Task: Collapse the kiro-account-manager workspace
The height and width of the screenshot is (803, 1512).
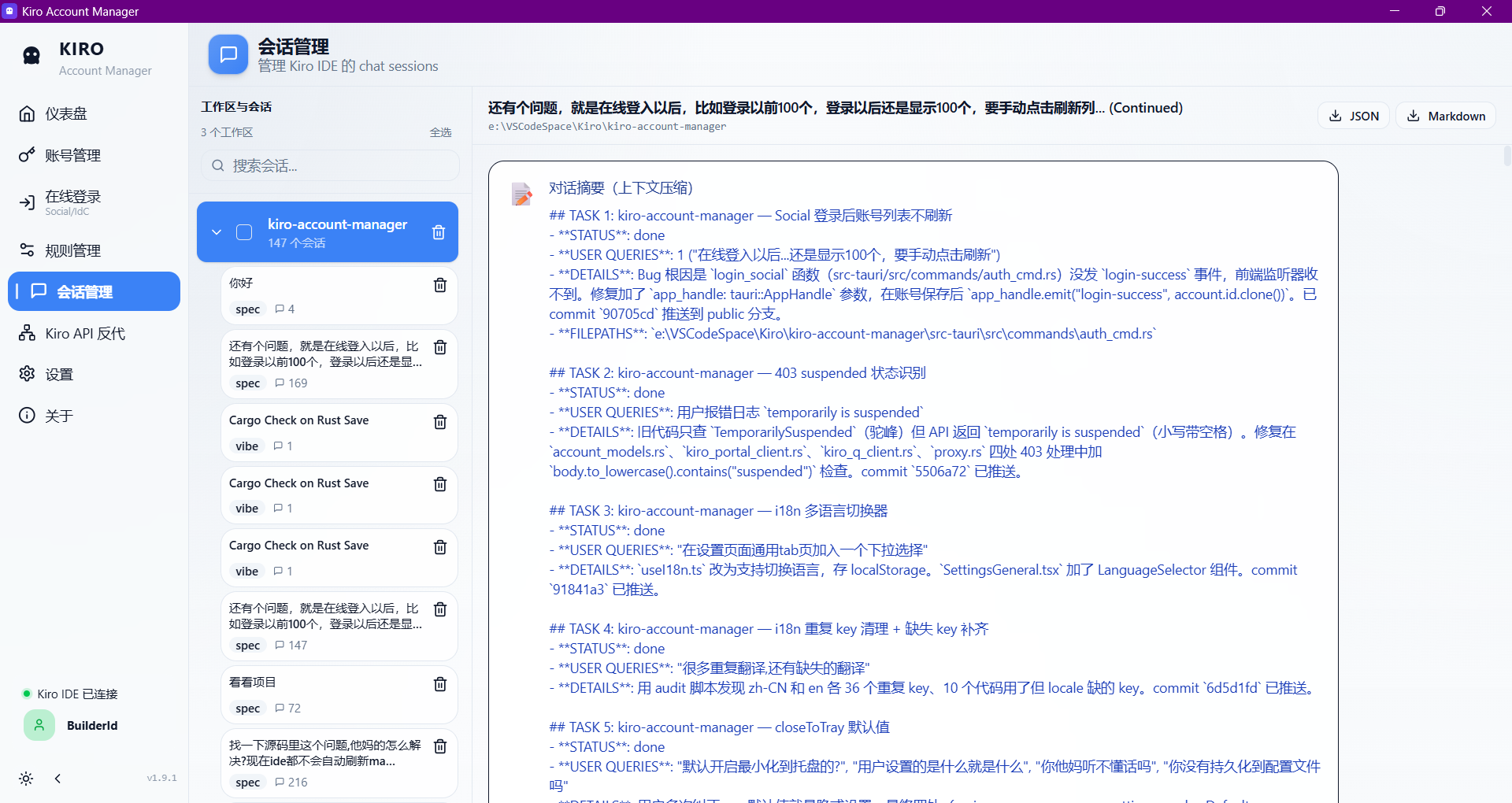Action: tap(217, 232)
